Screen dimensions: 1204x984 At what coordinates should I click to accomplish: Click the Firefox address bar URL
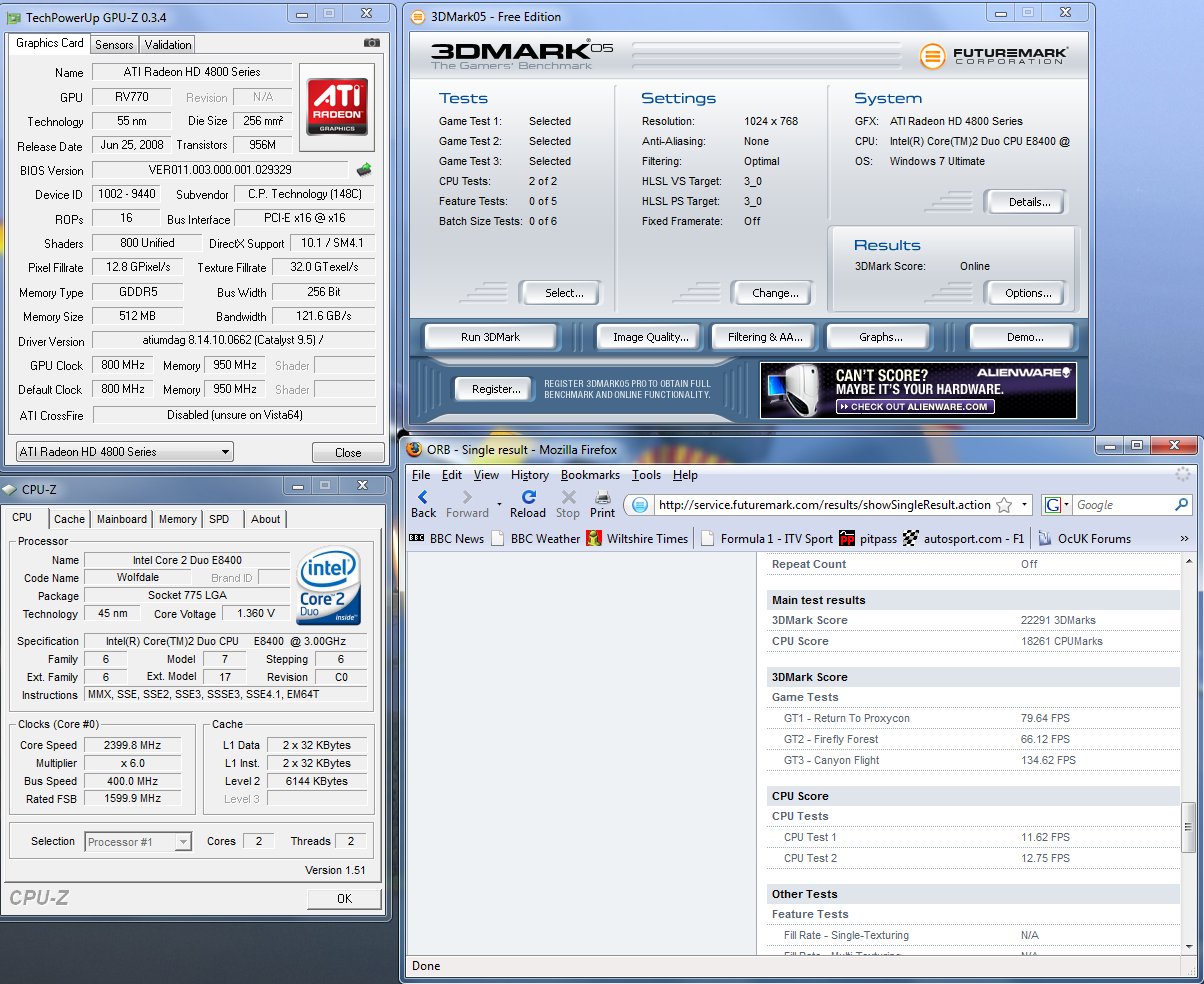coord(824,505)
